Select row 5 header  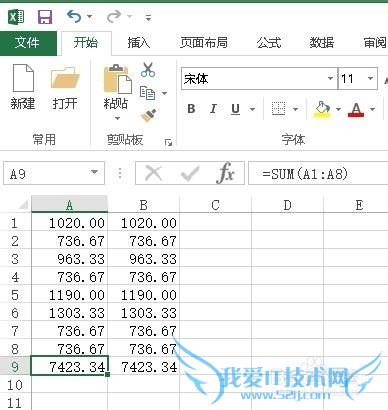pyautogui.click(x=15, y=295)
